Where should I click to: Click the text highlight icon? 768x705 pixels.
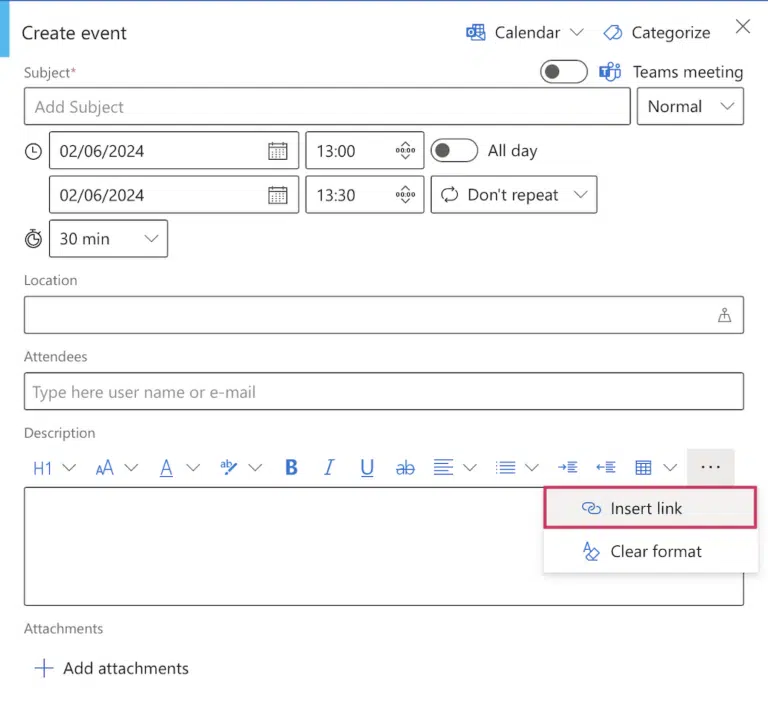click(228, 467)
